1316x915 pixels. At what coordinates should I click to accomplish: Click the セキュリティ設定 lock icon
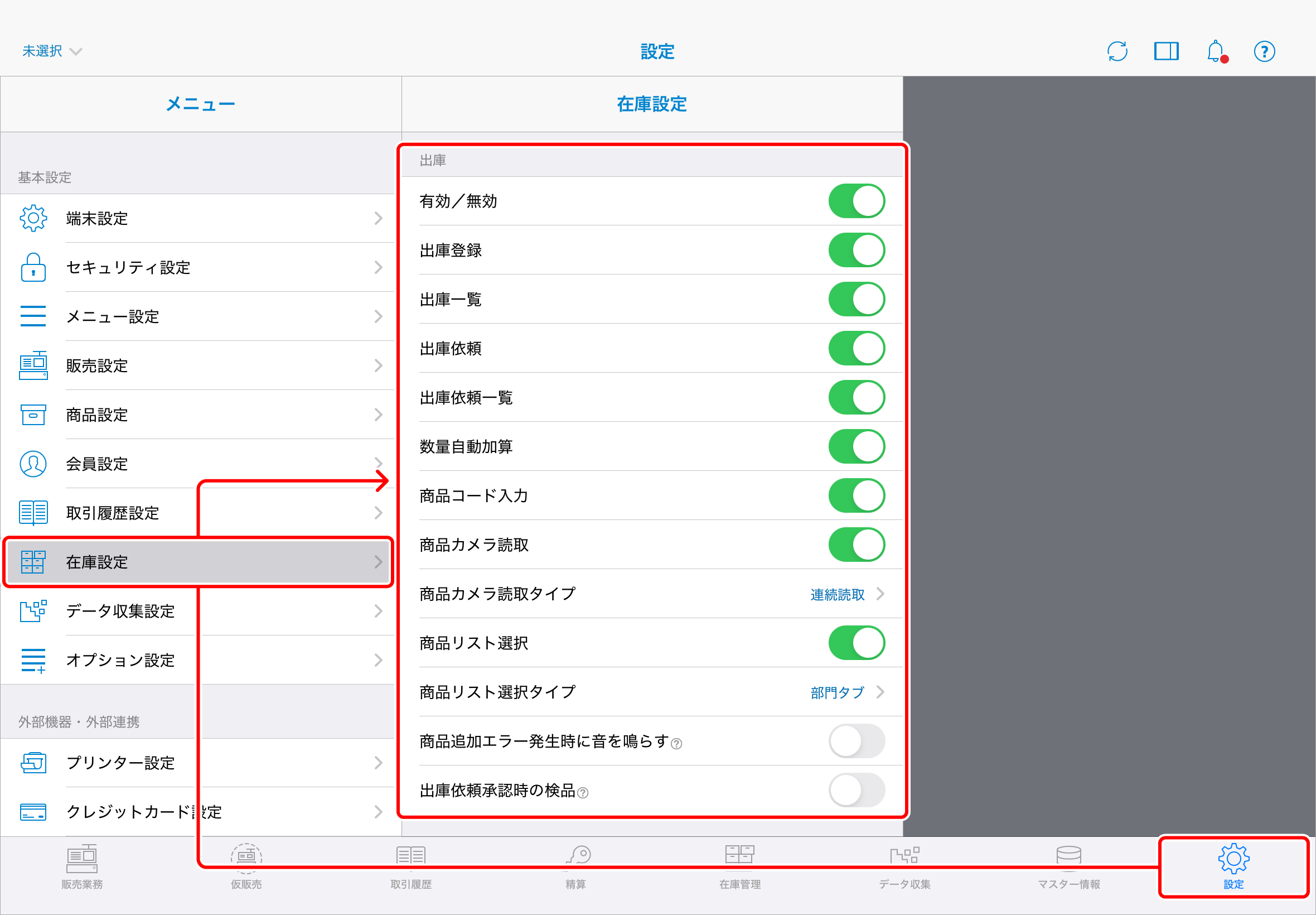[33, 268]
